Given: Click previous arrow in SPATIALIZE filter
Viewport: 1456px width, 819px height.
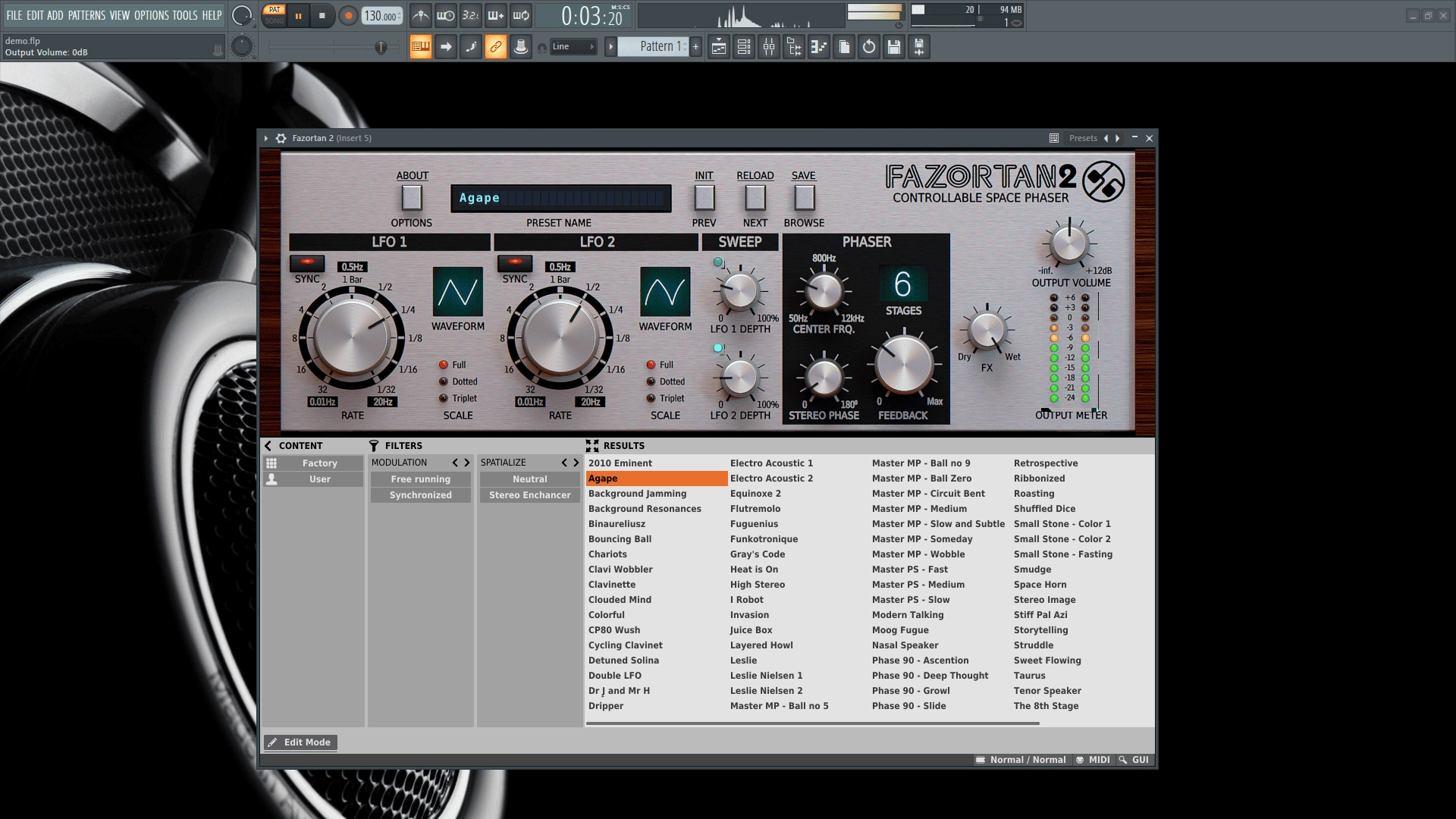Looking at the screenshot, I should coord(564,463).
